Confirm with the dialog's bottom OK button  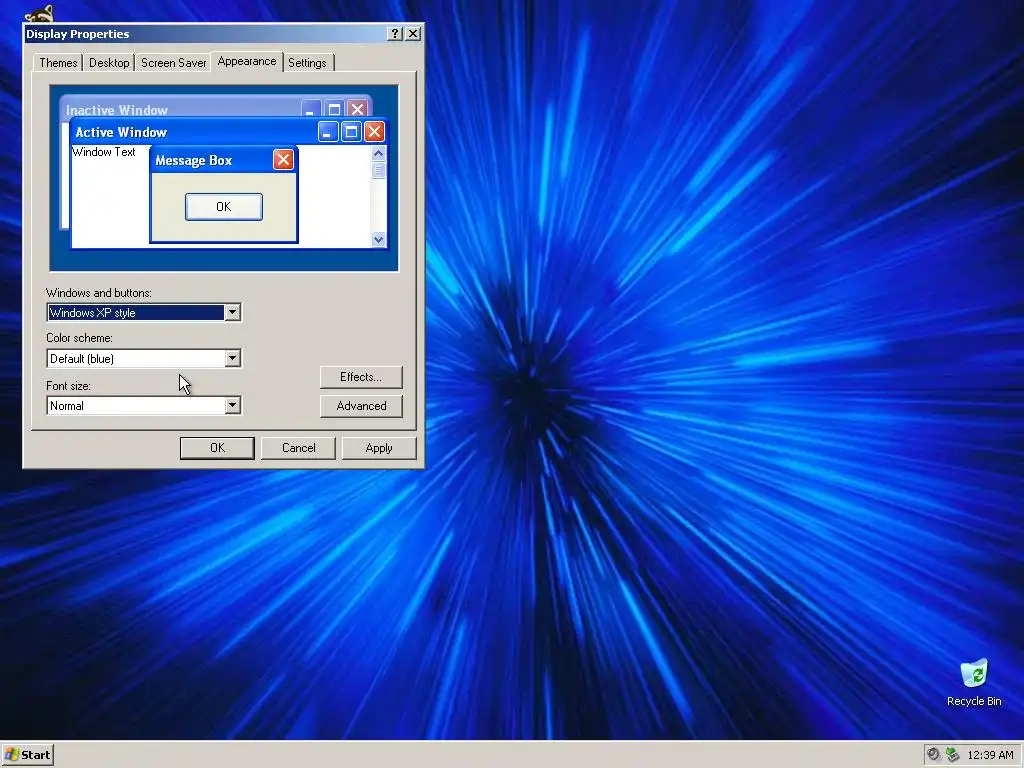[x=217, y=448]
